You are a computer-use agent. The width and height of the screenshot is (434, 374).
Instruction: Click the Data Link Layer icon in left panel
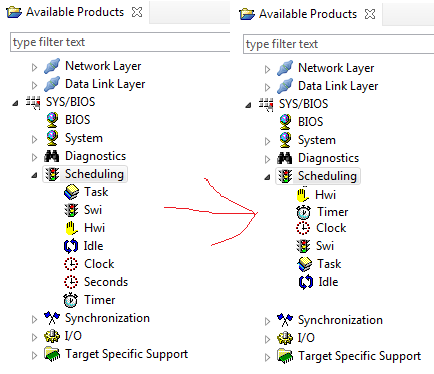(52, 84)
